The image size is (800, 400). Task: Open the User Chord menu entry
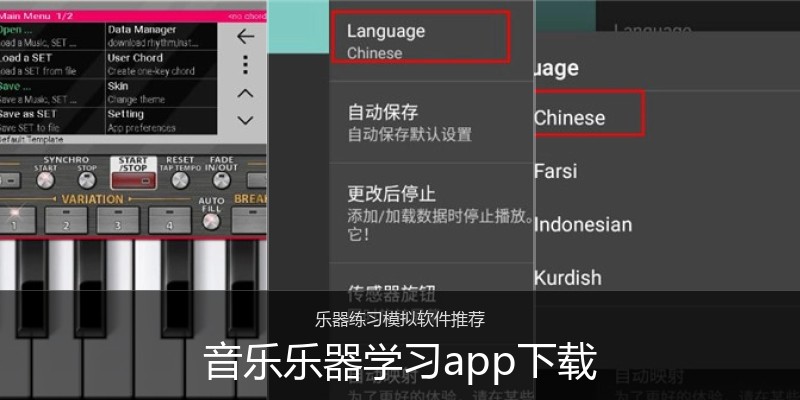(x=161, y=64)
